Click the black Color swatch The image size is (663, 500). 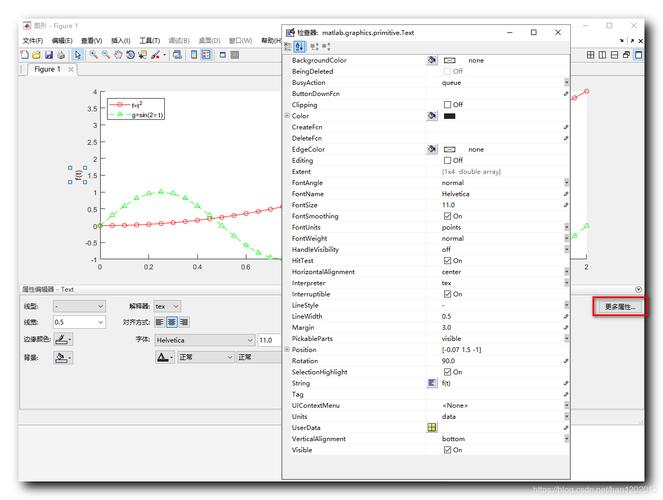(x=449, y=116)
